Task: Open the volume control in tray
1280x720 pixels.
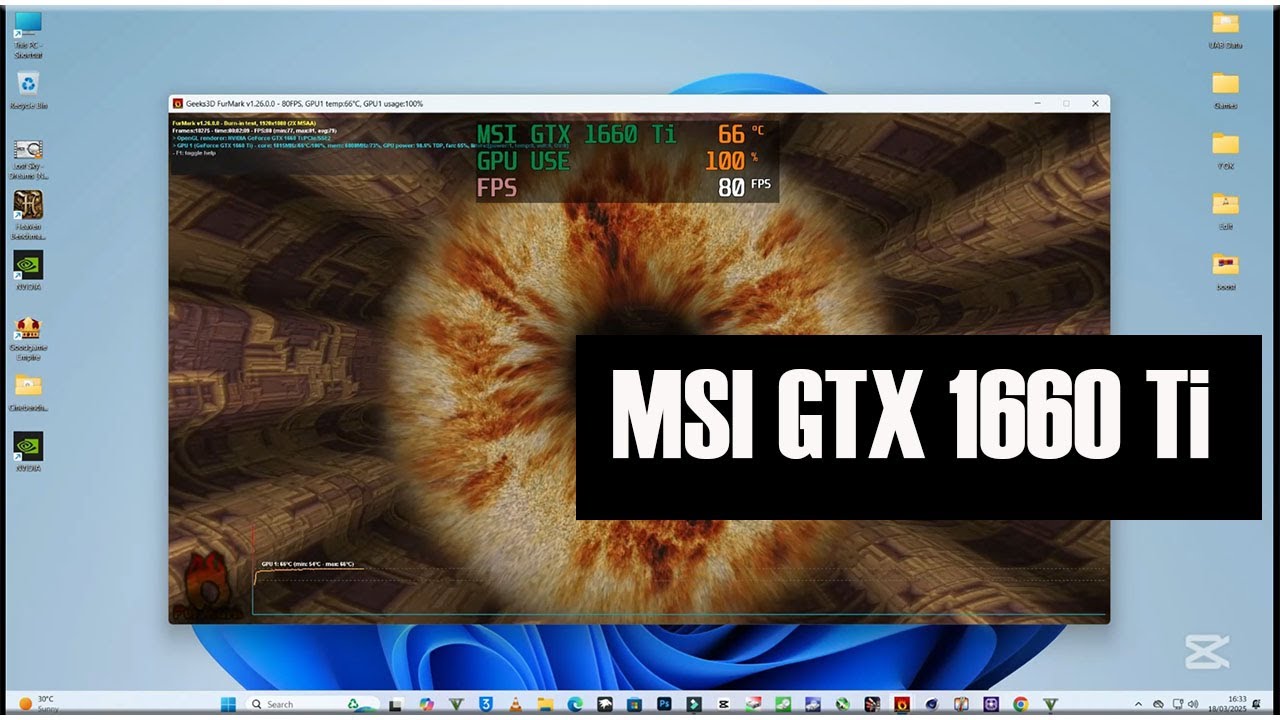Action: [1192, 704]
